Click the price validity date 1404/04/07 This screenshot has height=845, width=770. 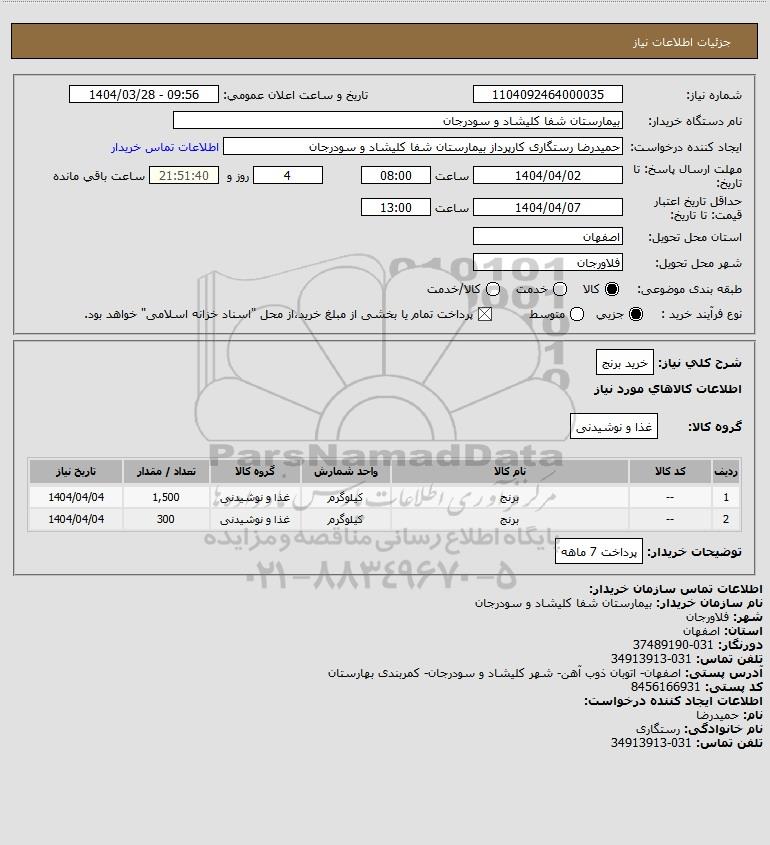[x=547, y=207]
